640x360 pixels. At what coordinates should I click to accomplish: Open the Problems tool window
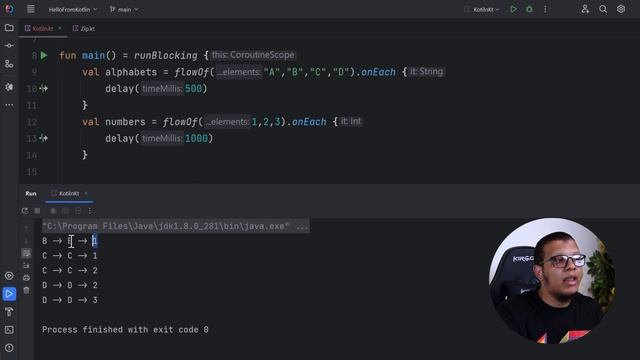[9, 348]
